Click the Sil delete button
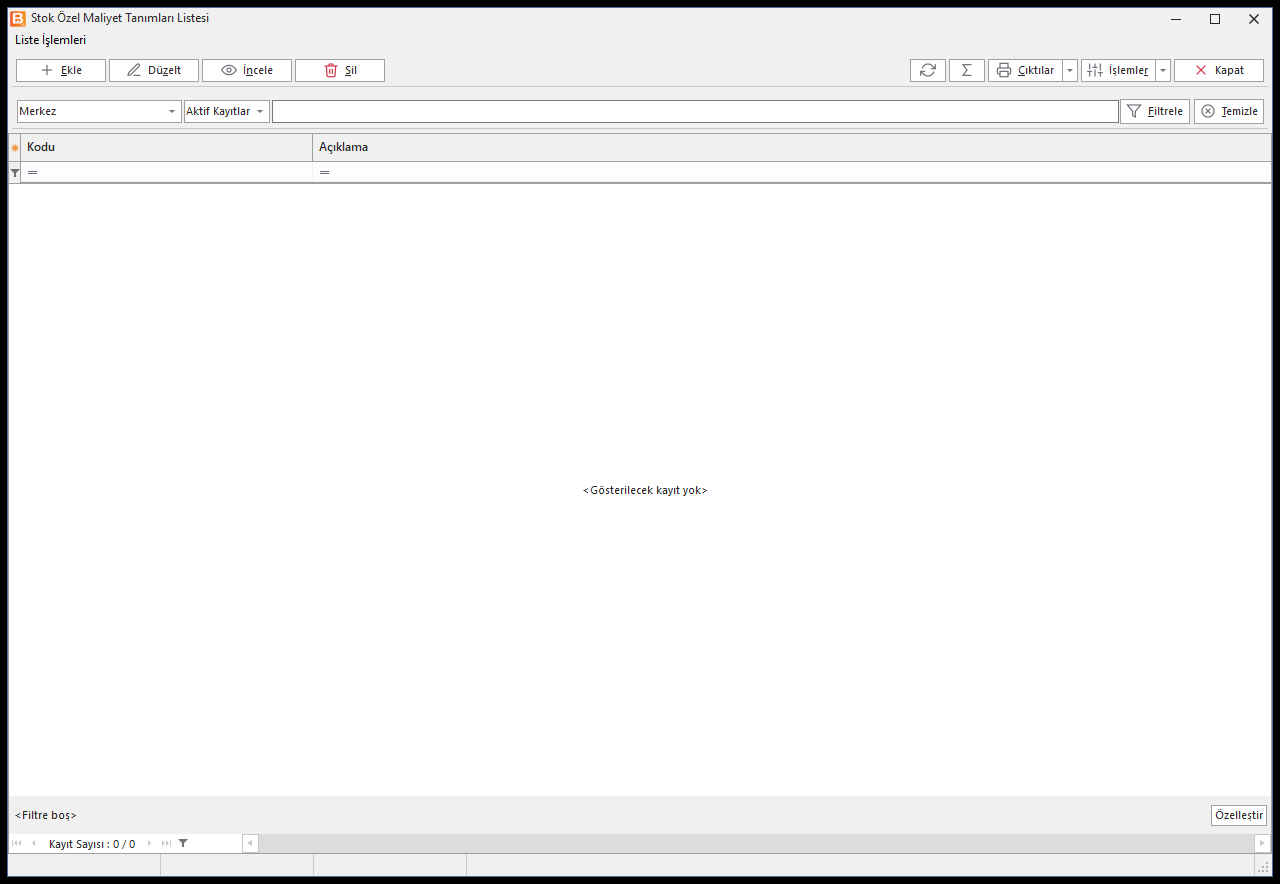The width and height of the screenshot is (1280, 884). (340, 70)
